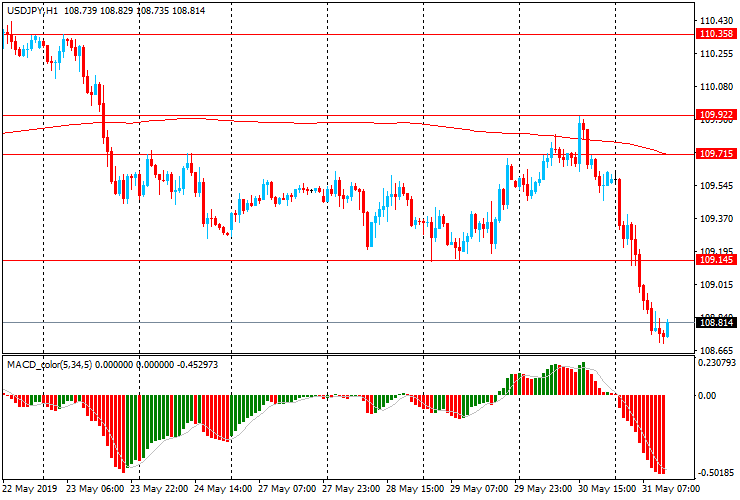Click the 27 May 07:00 time label
This screenshot has height=500, width=740.
pyautogui.click(x=287, y=488)
